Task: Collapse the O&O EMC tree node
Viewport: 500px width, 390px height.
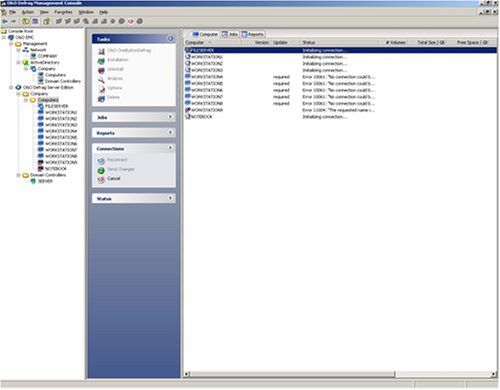Action: click(4, 37)
